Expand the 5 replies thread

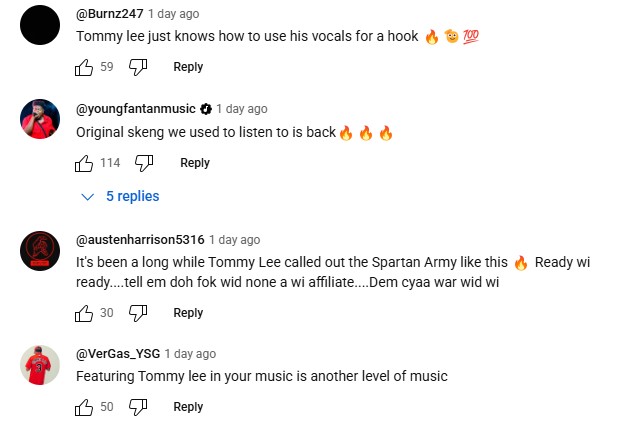(120, 196)
